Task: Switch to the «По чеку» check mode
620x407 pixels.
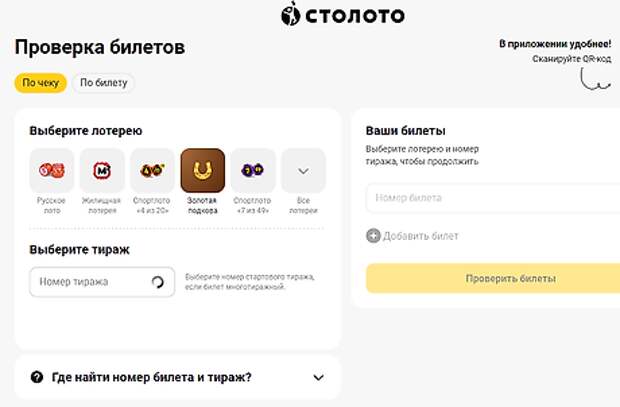Action: [x=40, y=83]
